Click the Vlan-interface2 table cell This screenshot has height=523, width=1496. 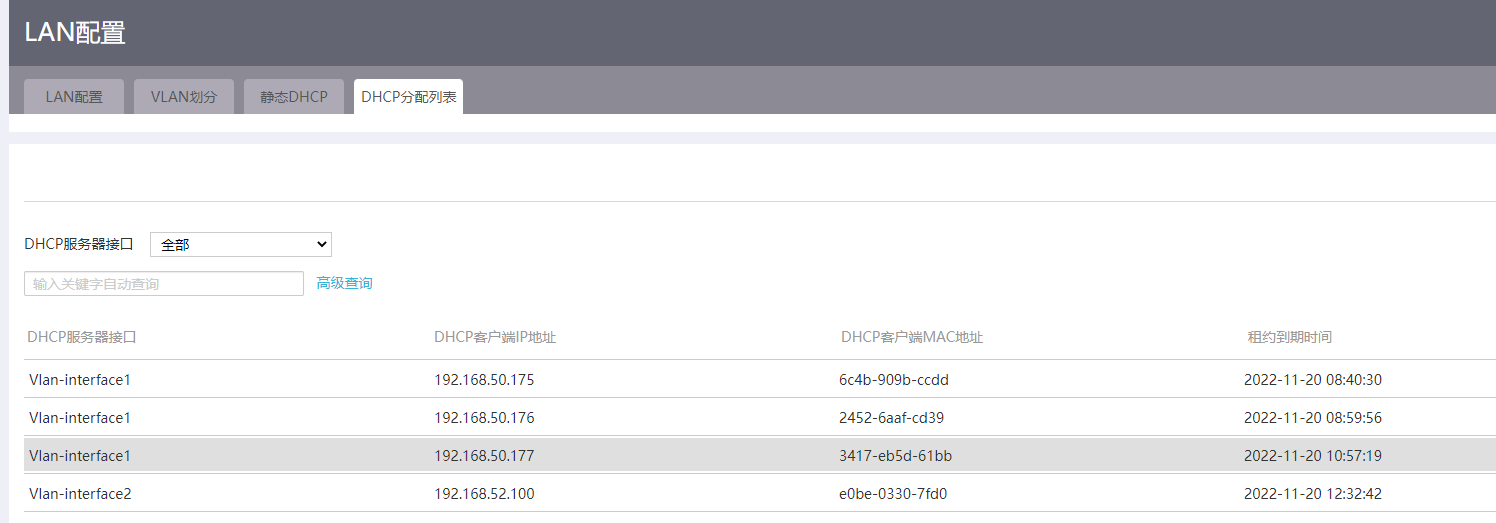pyautogui.click(x=80, y=494)
